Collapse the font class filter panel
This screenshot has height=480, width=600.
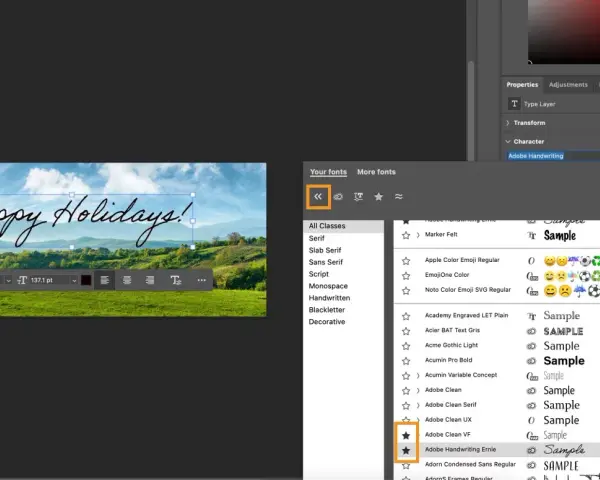[x=318, y=197]
